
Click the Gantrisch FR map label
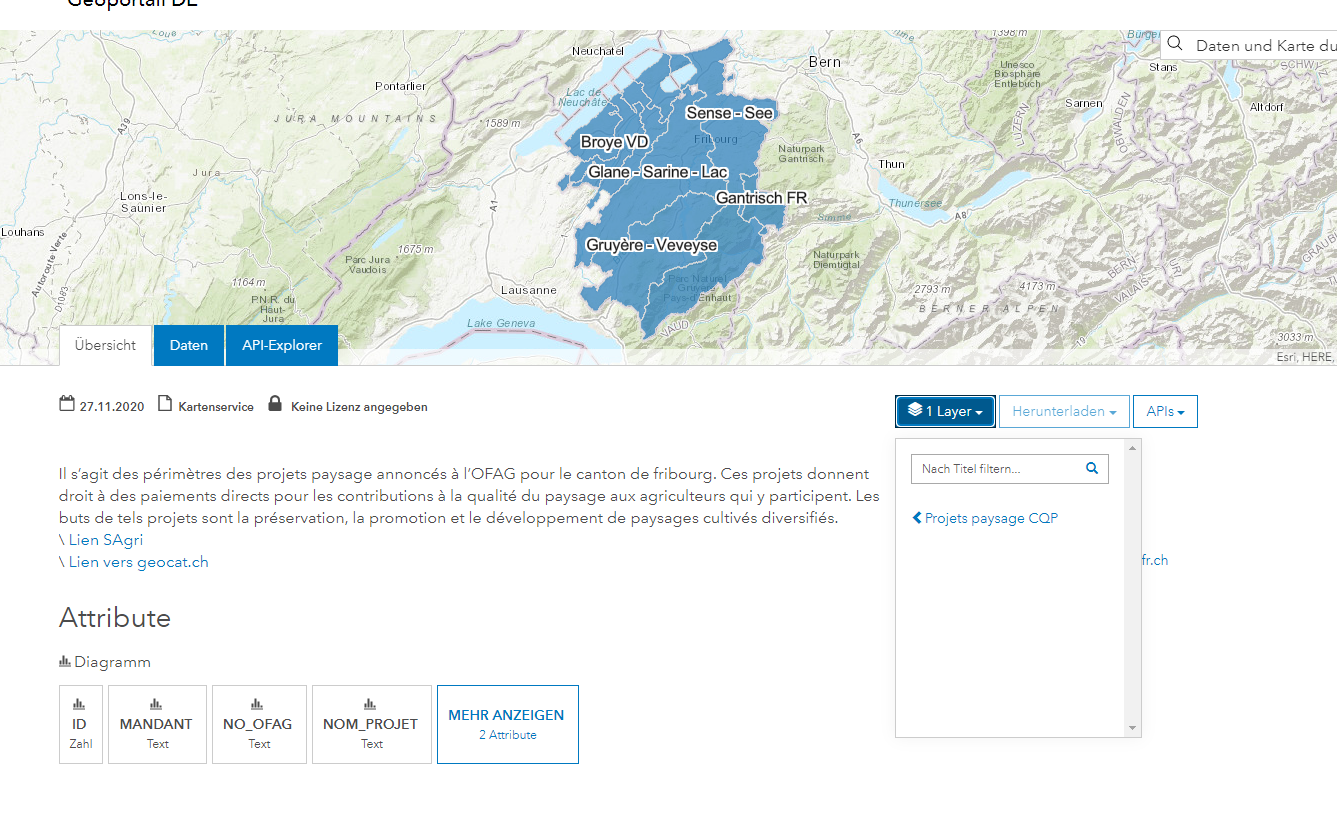pyautogui.click(x=761, y=198)
